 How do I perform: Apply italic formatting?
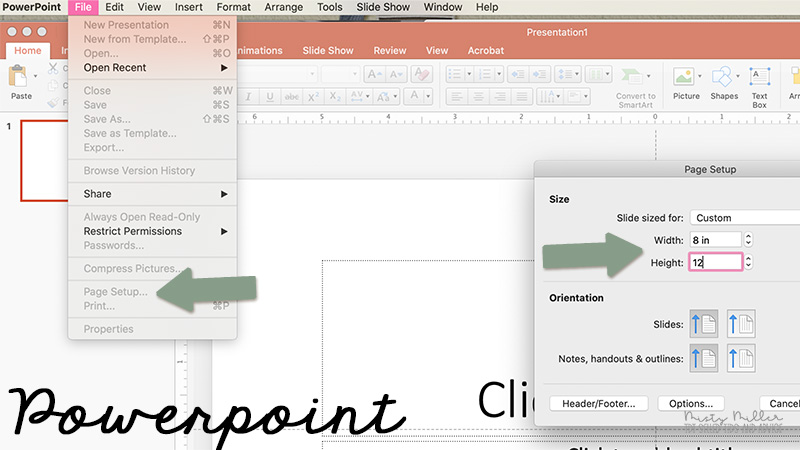point(248,96)
